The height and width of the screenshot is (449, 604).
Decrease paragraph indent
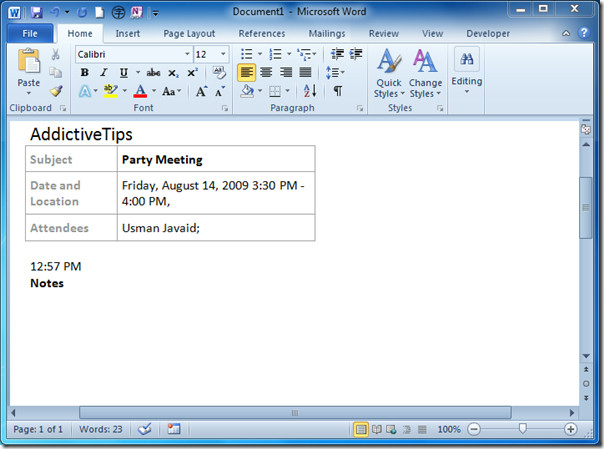pos(337,54)
